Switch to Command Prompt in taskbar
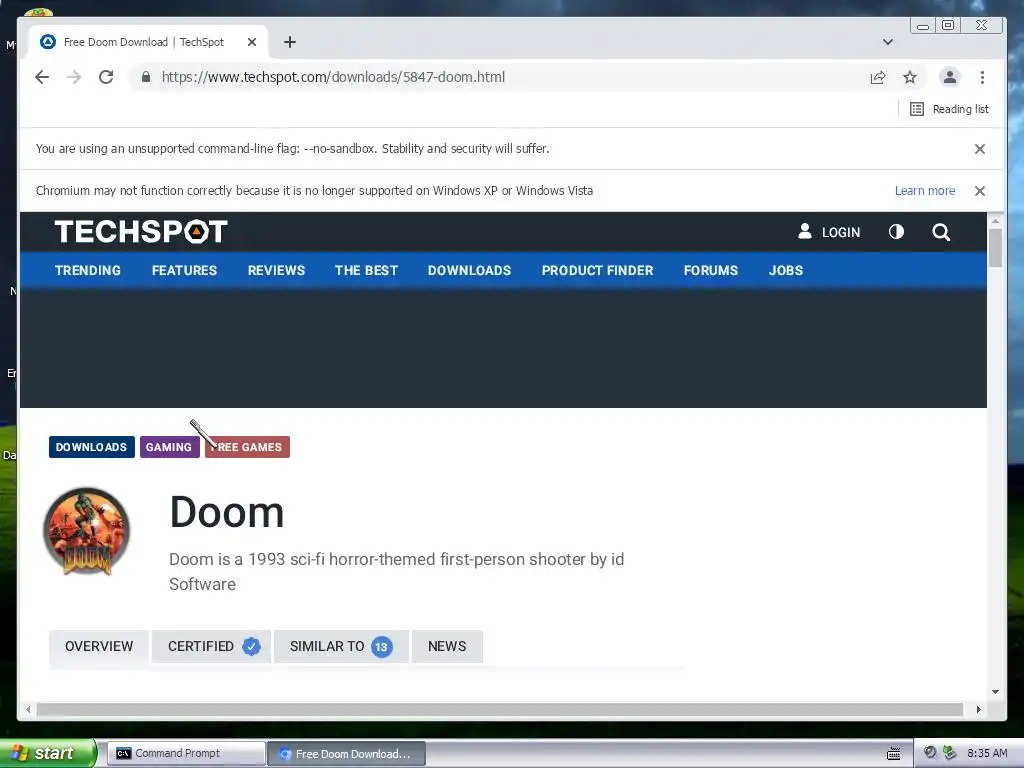Image resolution: width=1024 pixels, height=768 pixels. [x=186, y=754]
